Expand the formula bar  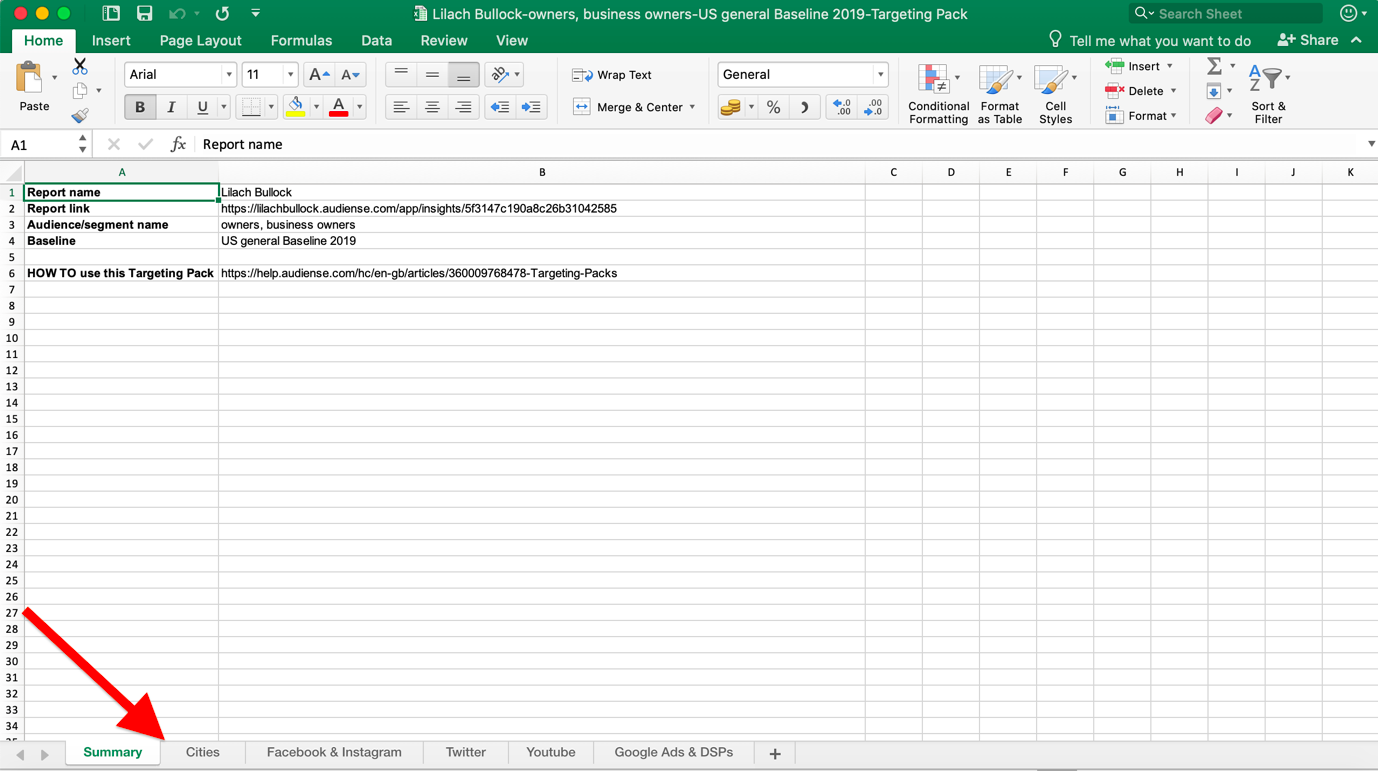coord(1371,144)
